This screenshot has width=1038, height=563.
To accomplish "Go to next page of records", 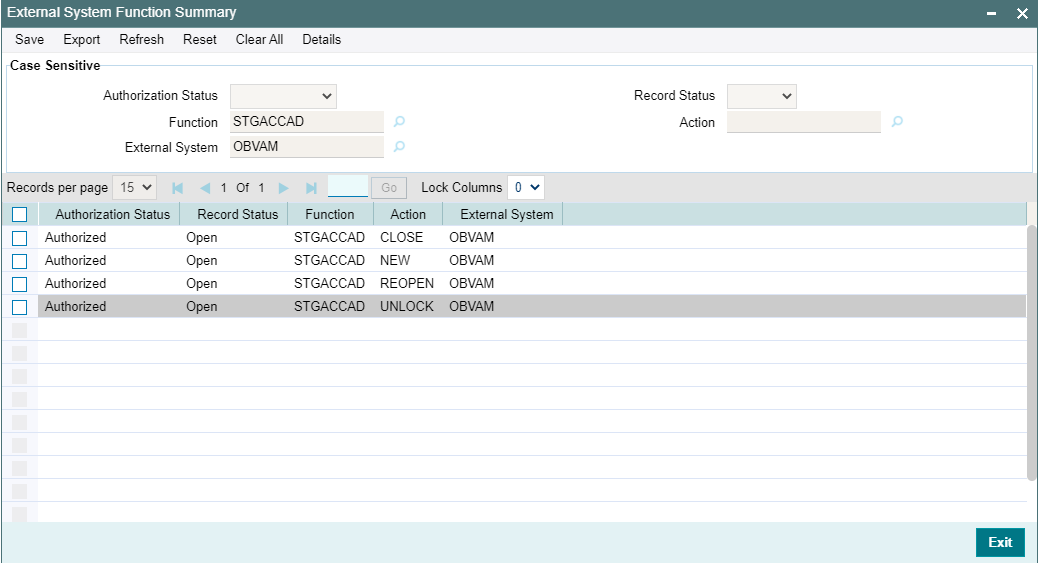I will [x=283, y=188].
